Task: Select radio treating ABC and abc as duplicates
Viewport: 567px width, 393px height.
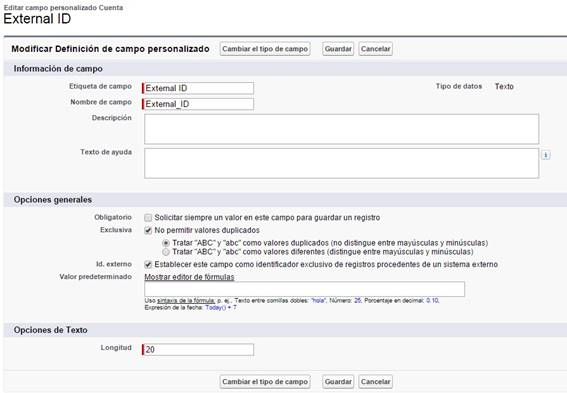Action: pyautogui.click(x=166, y=243)
